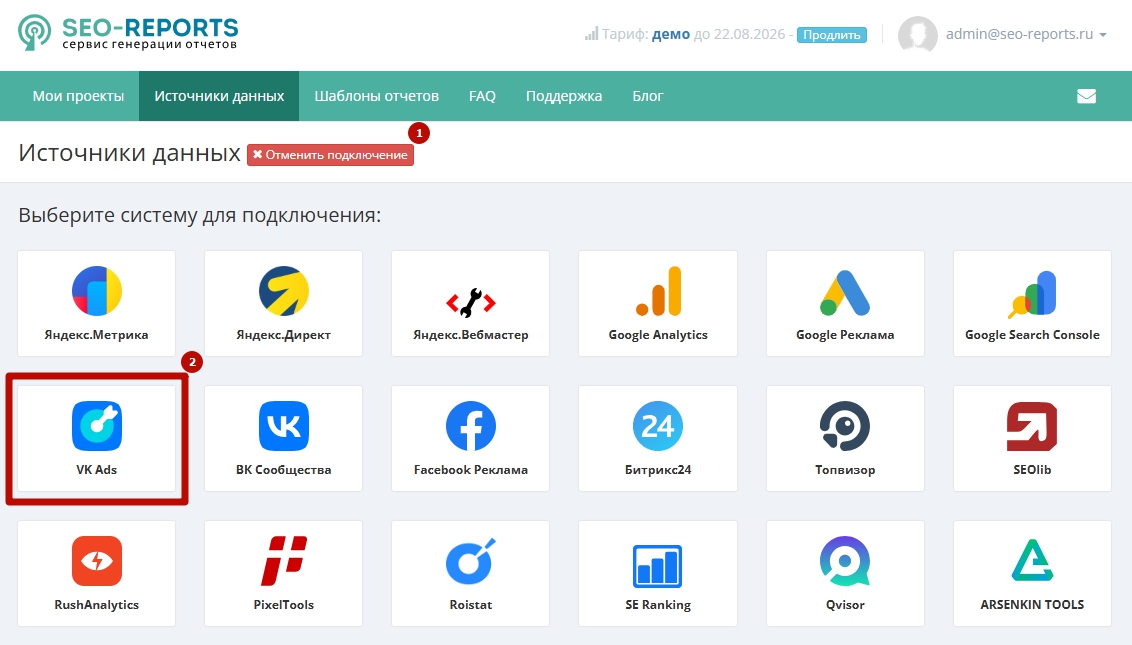This screenshot has width=1132, height=645.
Task: Click the Яндекс.Метрика label text
Action: (97, 334)
